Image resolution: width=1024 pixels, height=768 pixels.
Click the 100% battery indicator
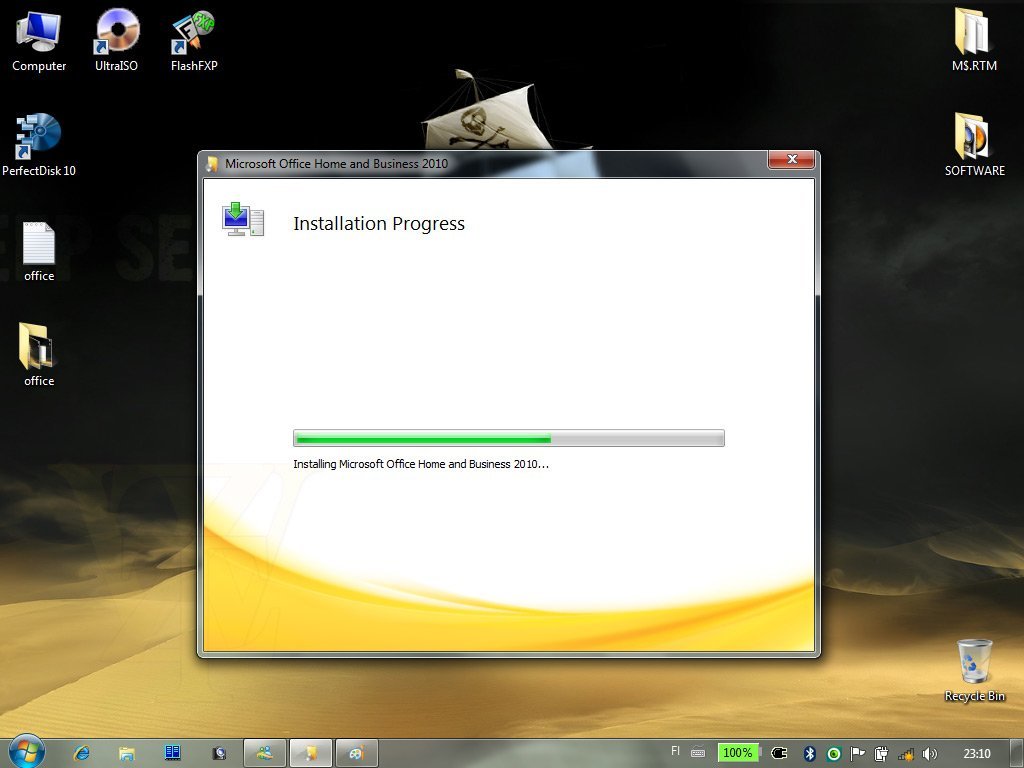tap(739, 753)
